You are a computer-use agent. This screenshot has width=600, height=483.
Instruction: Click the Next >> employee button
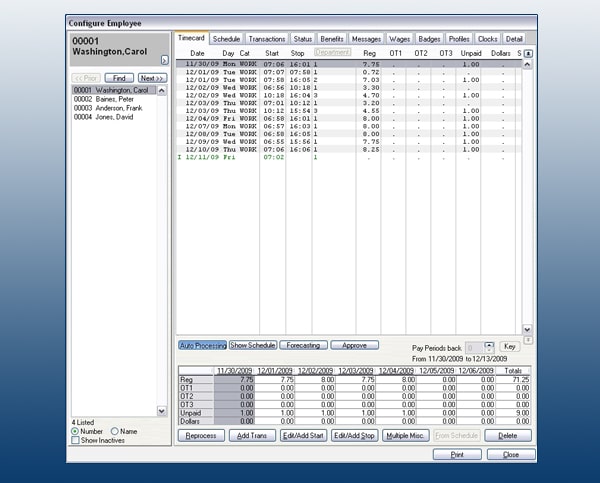(152, 78)
